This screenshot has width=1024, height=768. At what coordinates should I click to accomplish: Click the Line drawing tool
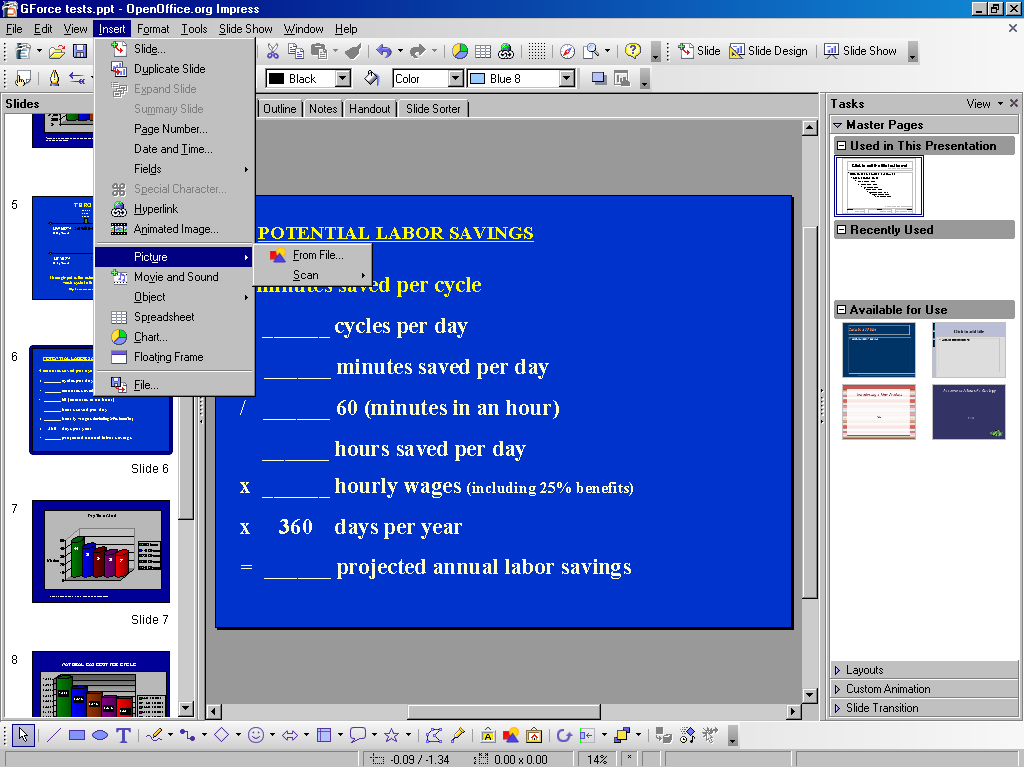54,735
